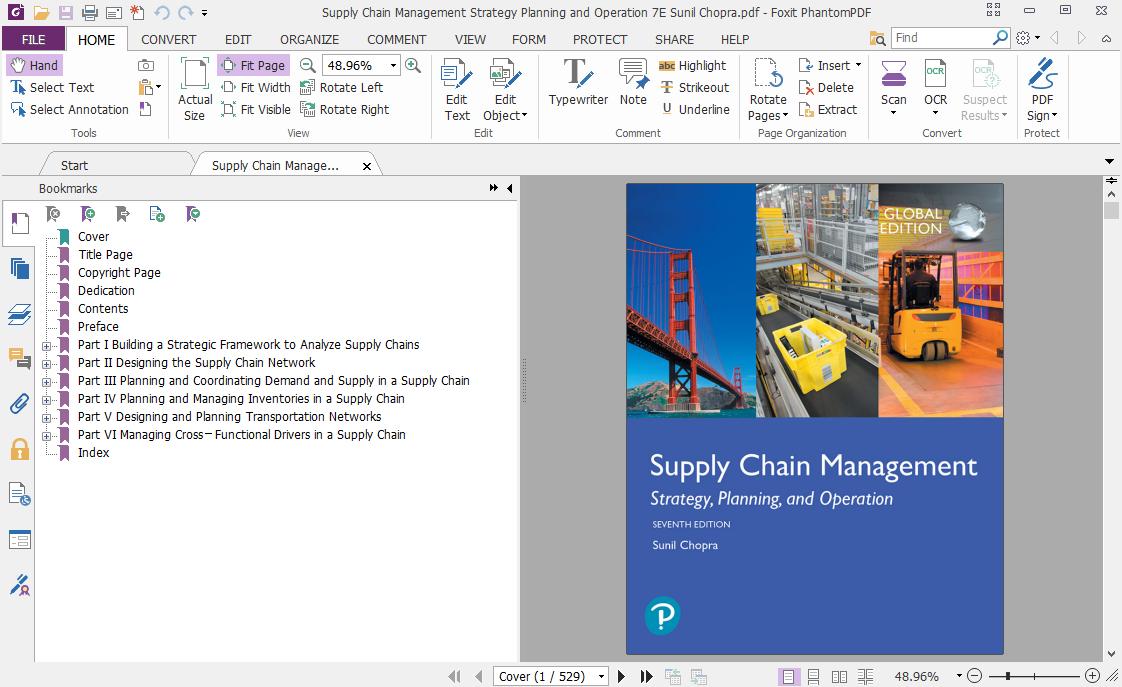This screenshot has width=1122, height=687.
Task: Open the zoom percentage dropdown in ribbon
Action: point(393,65)
